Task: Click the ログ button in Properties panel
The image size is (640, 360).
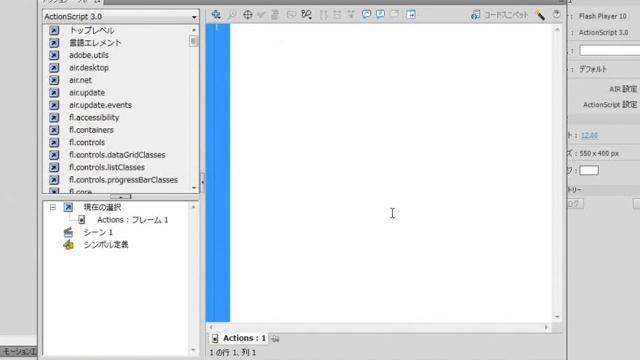Action: tap(575, 204)
